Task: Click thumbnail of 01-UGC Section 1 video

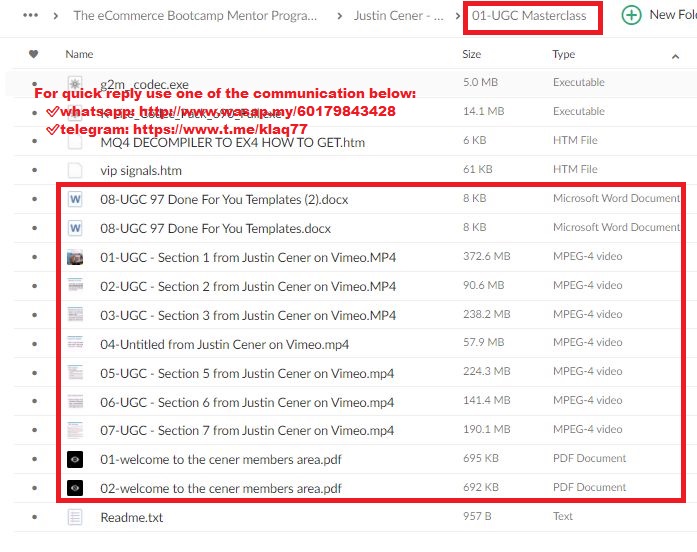Action: click(75, 257)
